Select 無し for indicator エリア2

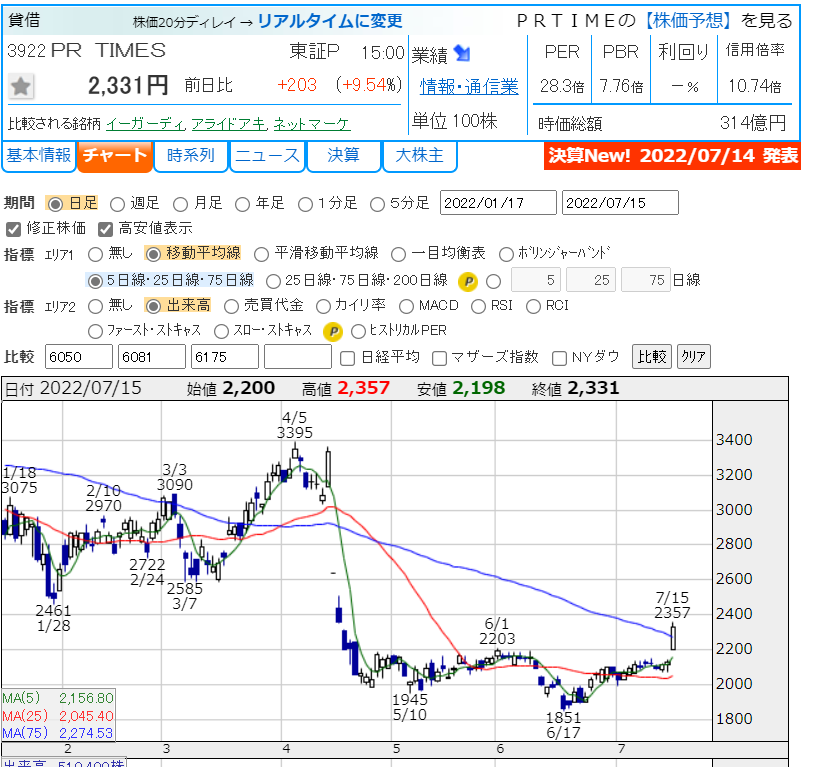(95, 306)
